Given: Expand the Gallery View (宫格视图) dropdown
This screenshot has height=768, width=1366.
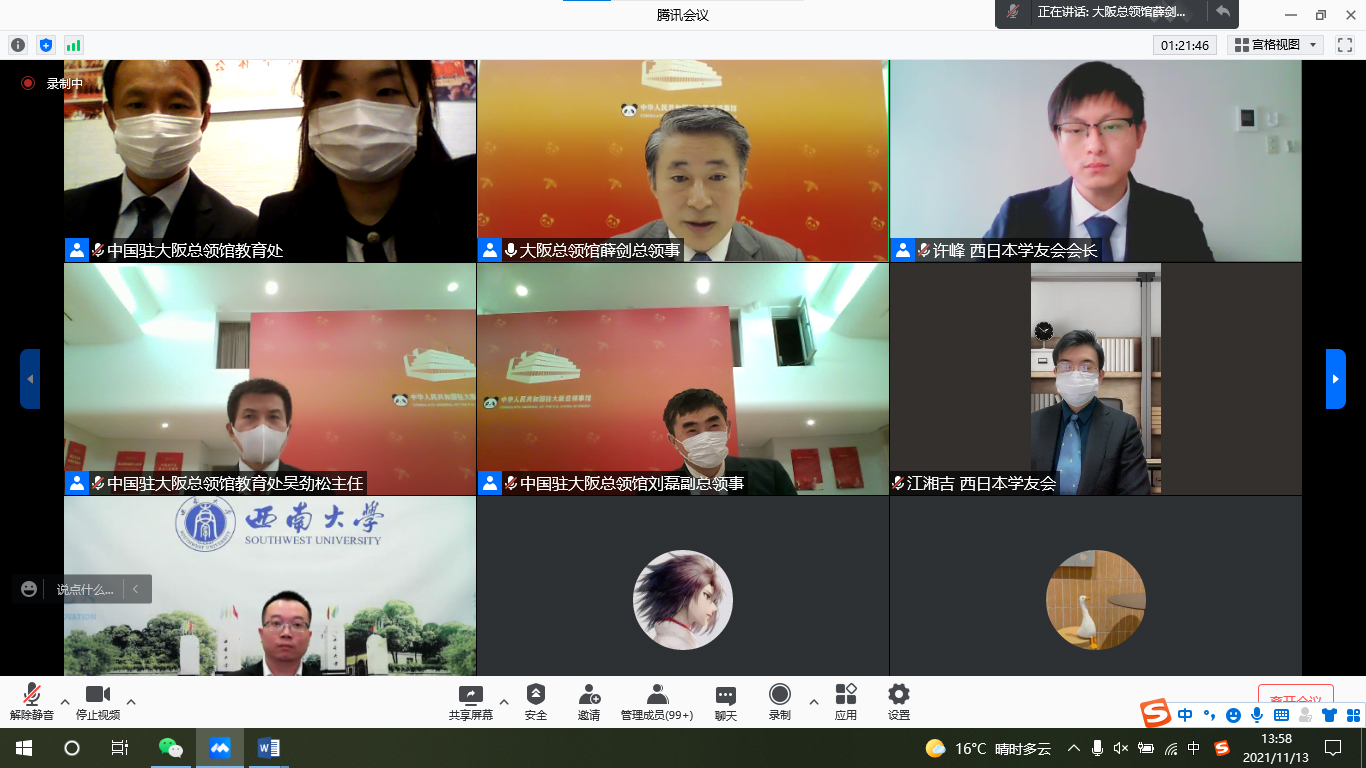Looking at the screenshot, I should 1277,45.
